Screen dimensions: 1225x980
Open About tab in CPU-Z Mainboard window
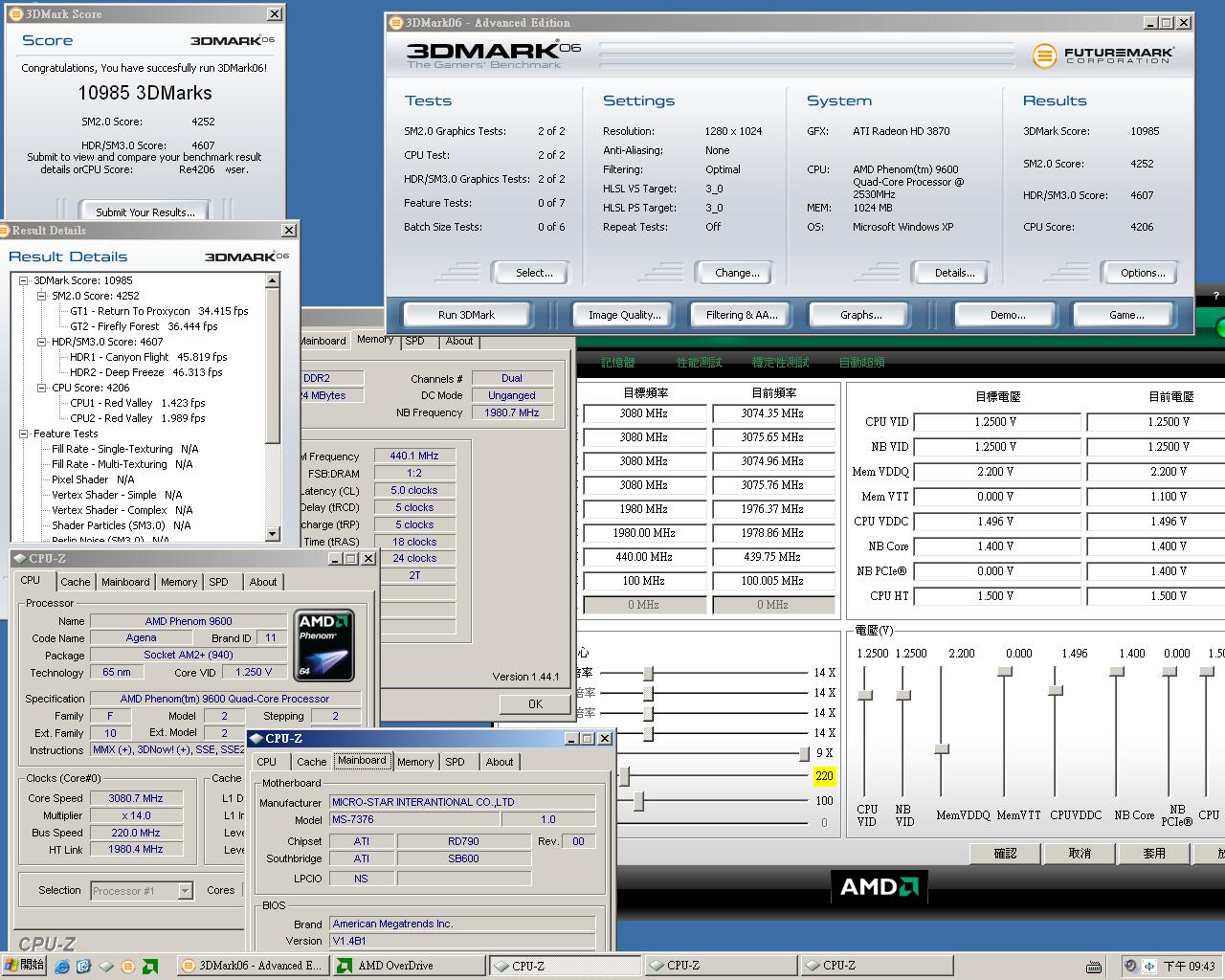tap(499, 762)
